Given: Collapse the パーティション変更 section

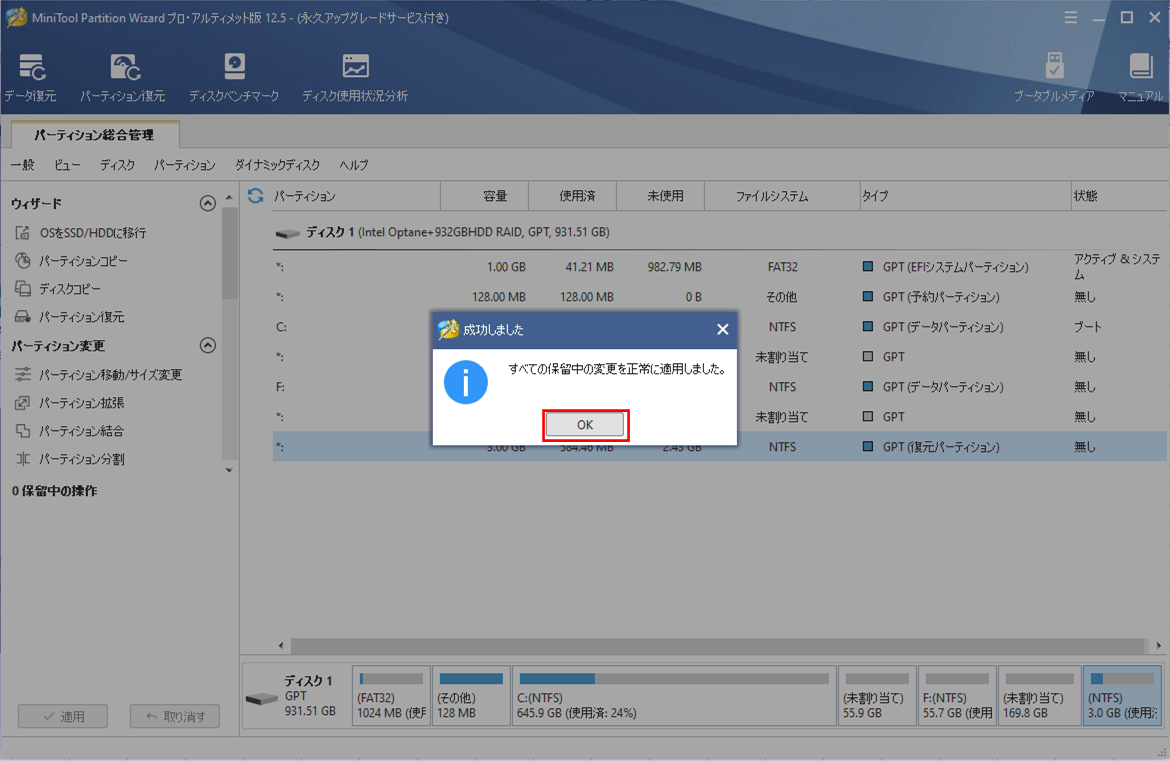Looking at the screenshot, I should click(208, 346).
